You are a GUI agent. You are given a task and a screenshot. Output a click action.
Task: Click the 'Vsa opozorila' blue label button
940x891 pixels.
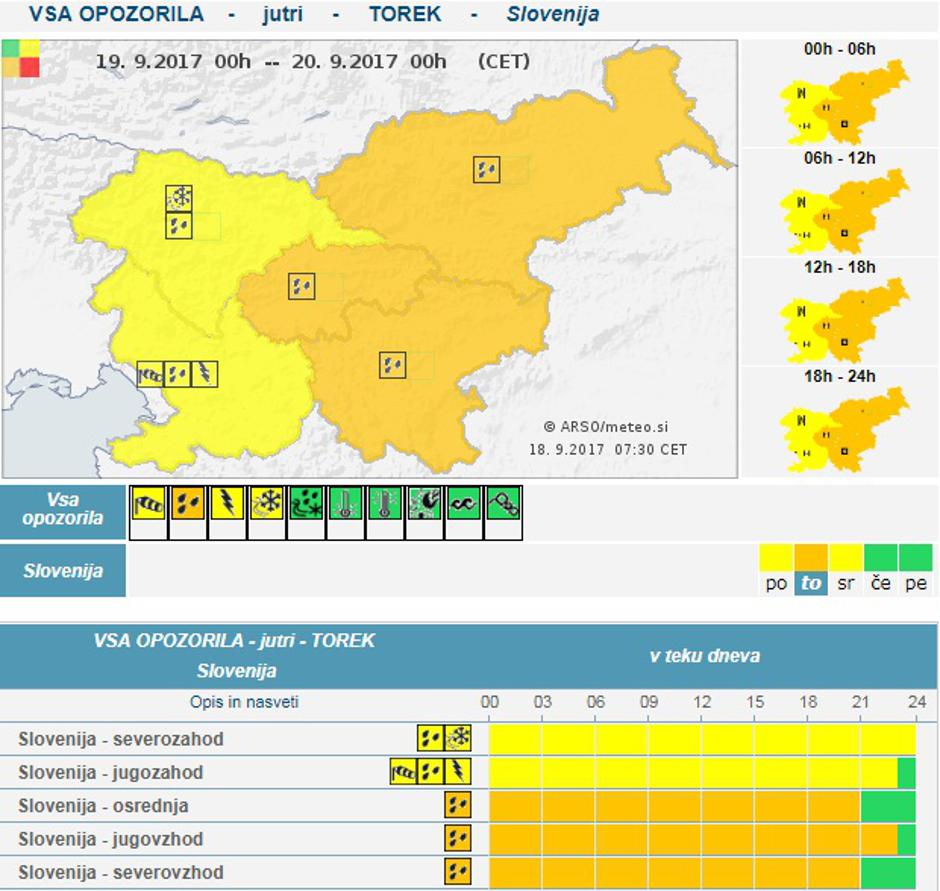click(x=63, y=510)
